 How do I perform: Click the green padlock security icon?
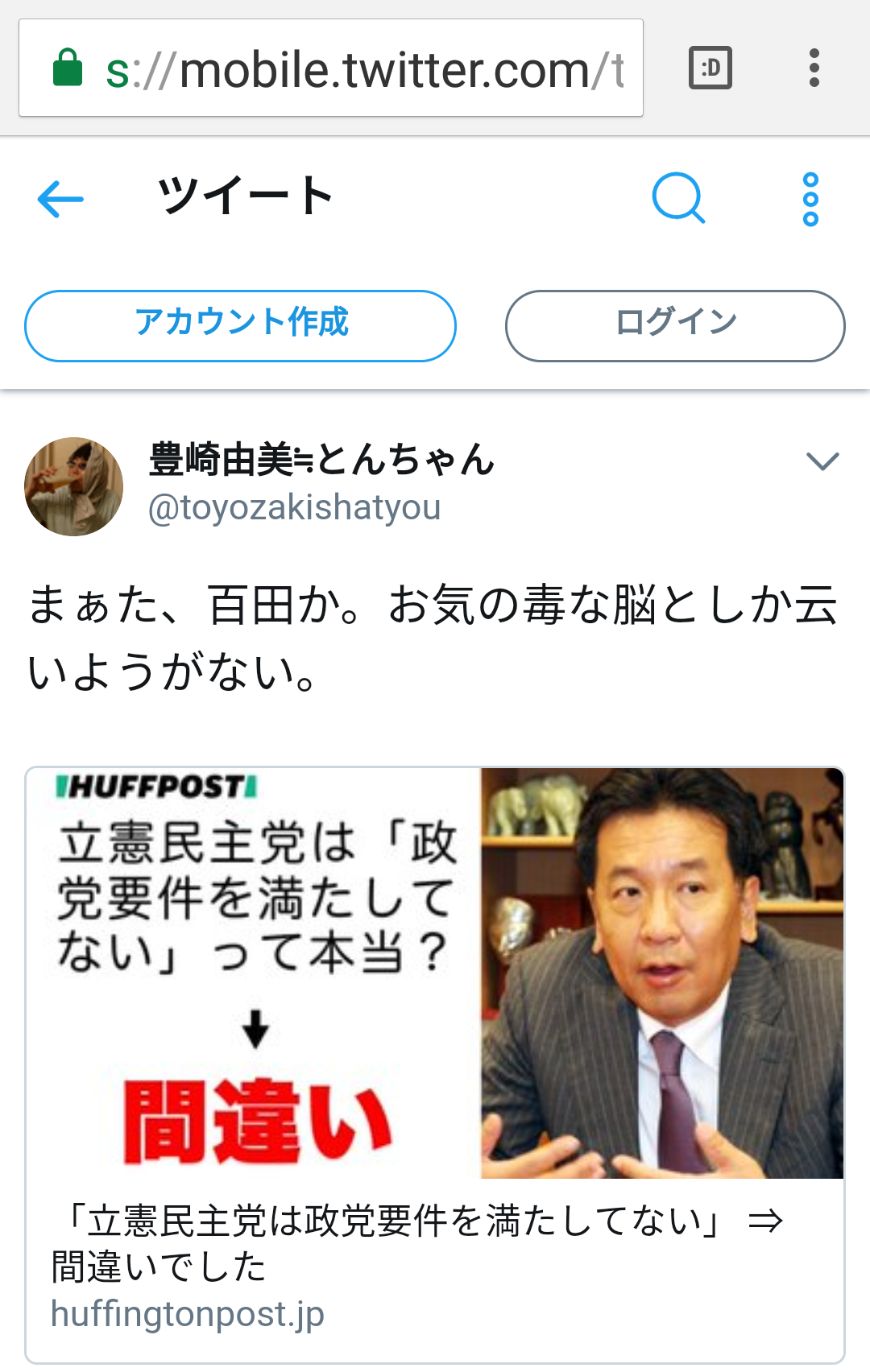[68, 68]
